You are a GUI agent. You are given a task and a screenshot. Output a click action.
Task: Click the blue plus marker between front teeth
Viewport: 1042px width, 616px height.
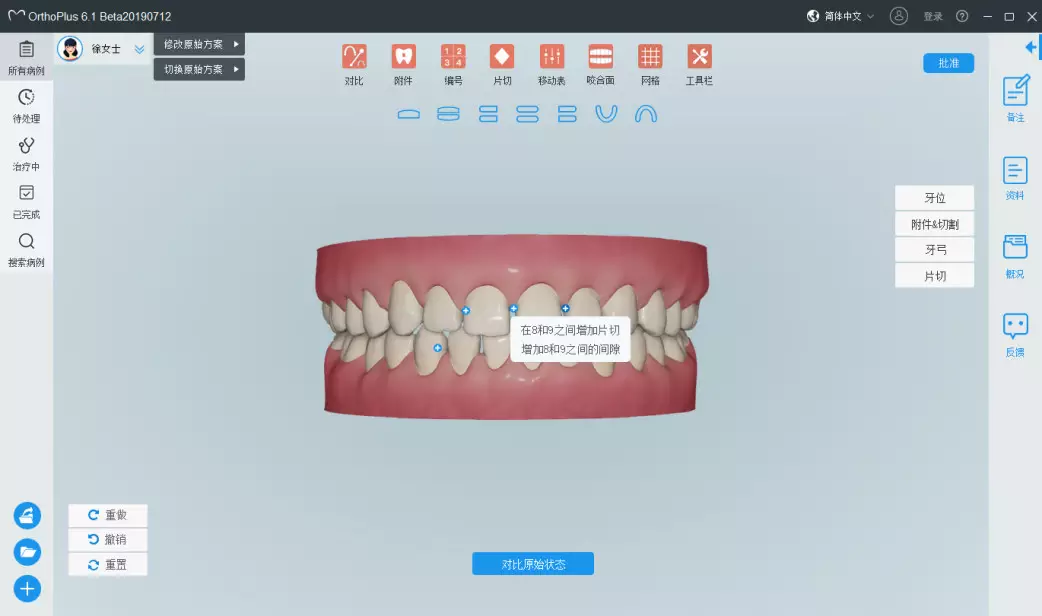coord(513,309)
